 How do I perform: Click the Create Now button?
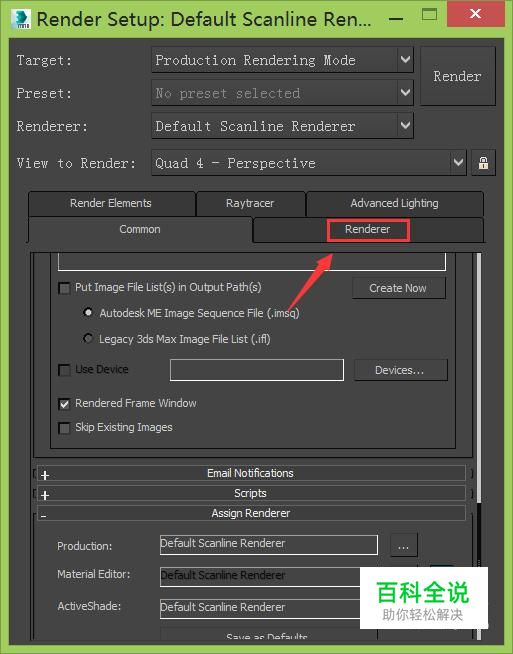point(399,288)
